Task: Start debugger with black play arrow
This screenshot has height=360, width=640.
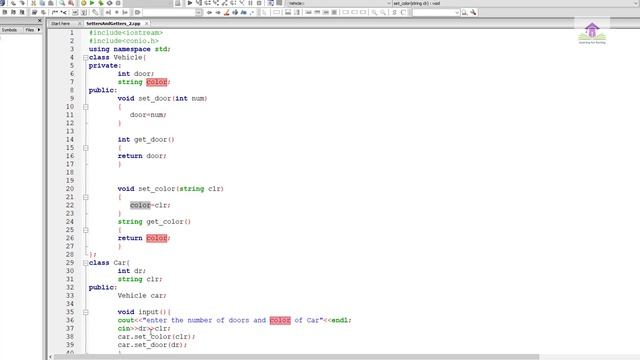Action: (190, 3)
